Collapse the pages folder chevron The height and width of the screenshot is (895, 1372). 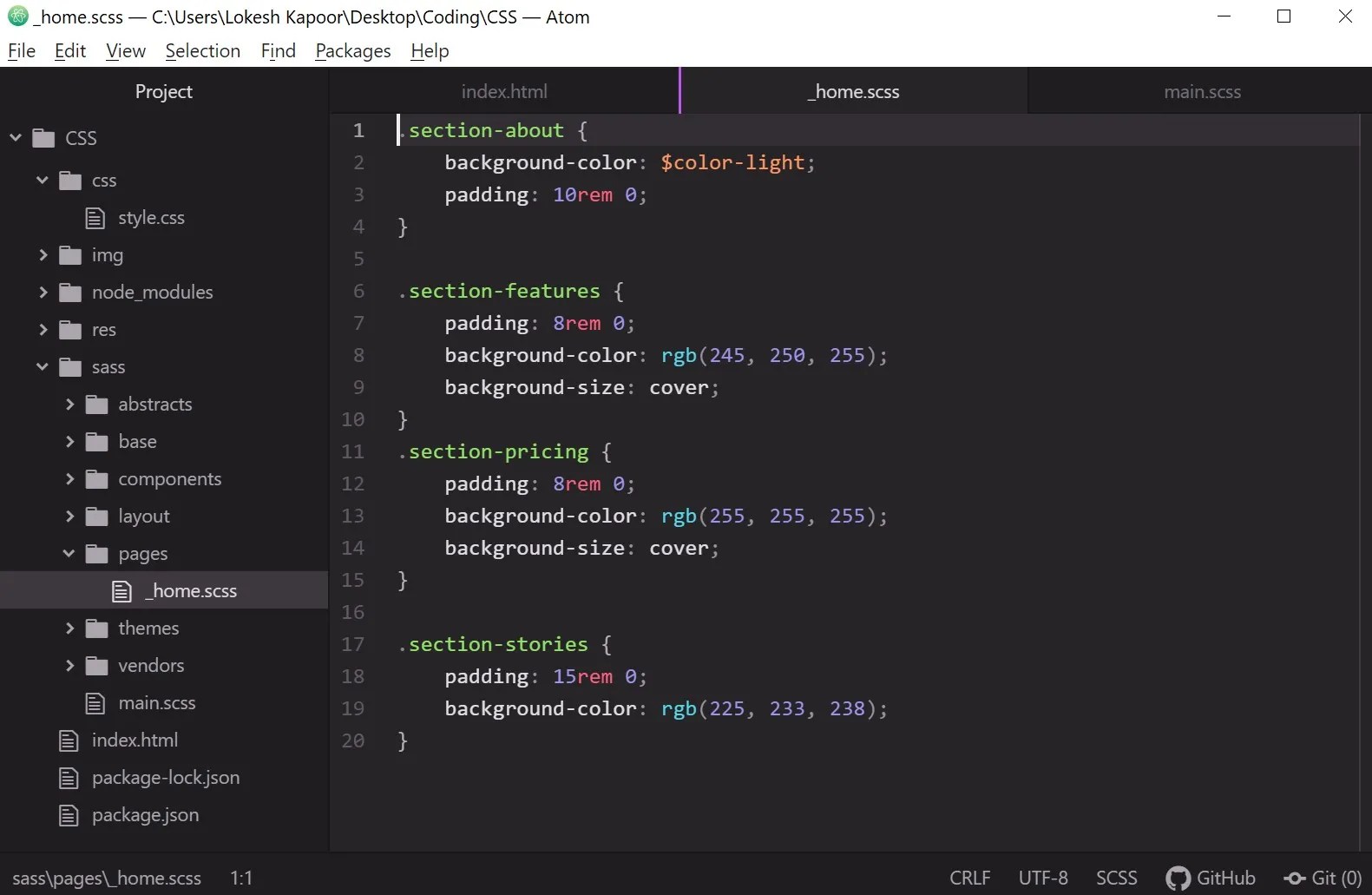coord(69,553)
